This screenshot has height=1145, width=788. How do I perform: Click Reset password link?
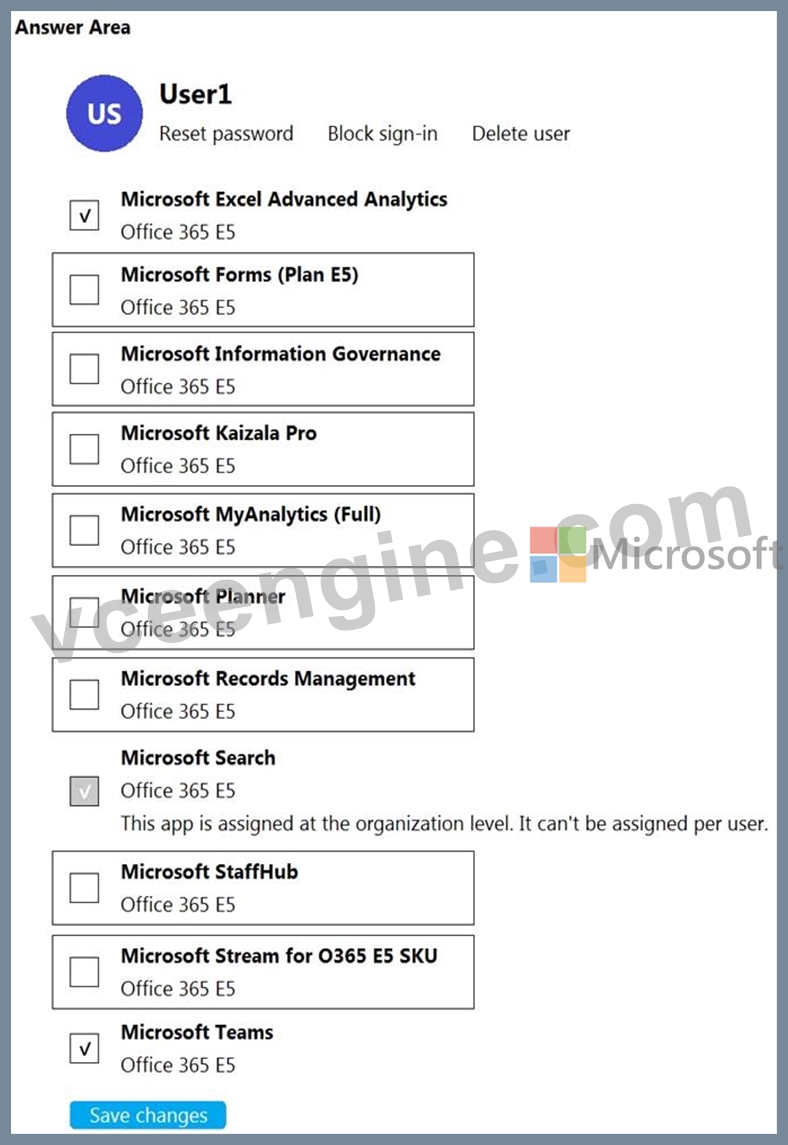[226, 134]
